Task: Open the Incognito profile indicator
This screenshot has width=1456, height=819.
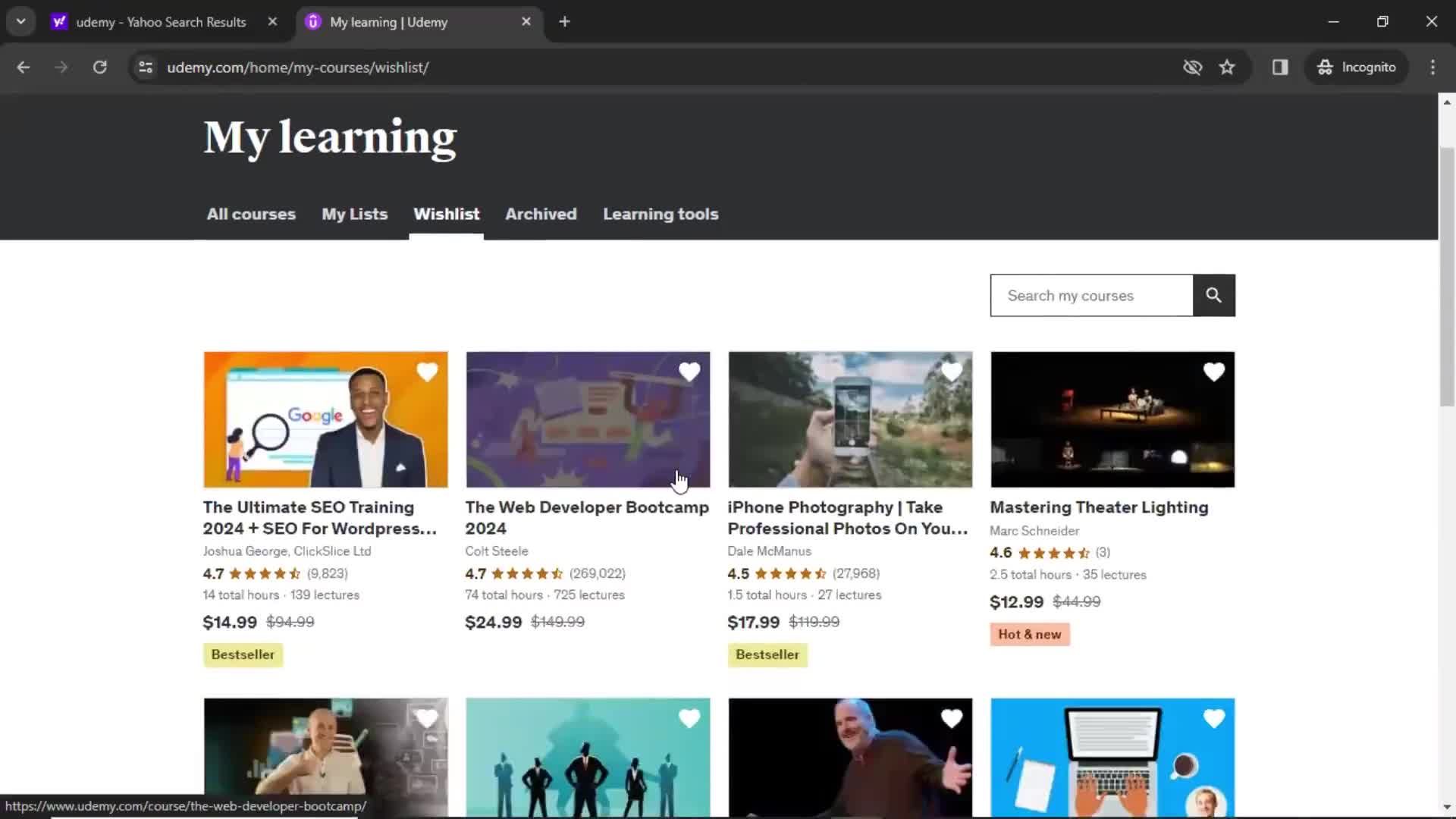Action: tap(1357, 67)
